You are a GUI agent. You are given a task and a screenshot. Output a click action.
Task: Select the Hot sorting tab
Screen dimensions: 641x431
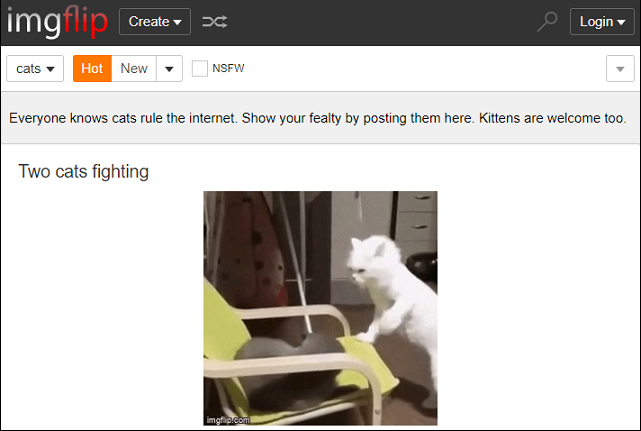tap(92, 69)
